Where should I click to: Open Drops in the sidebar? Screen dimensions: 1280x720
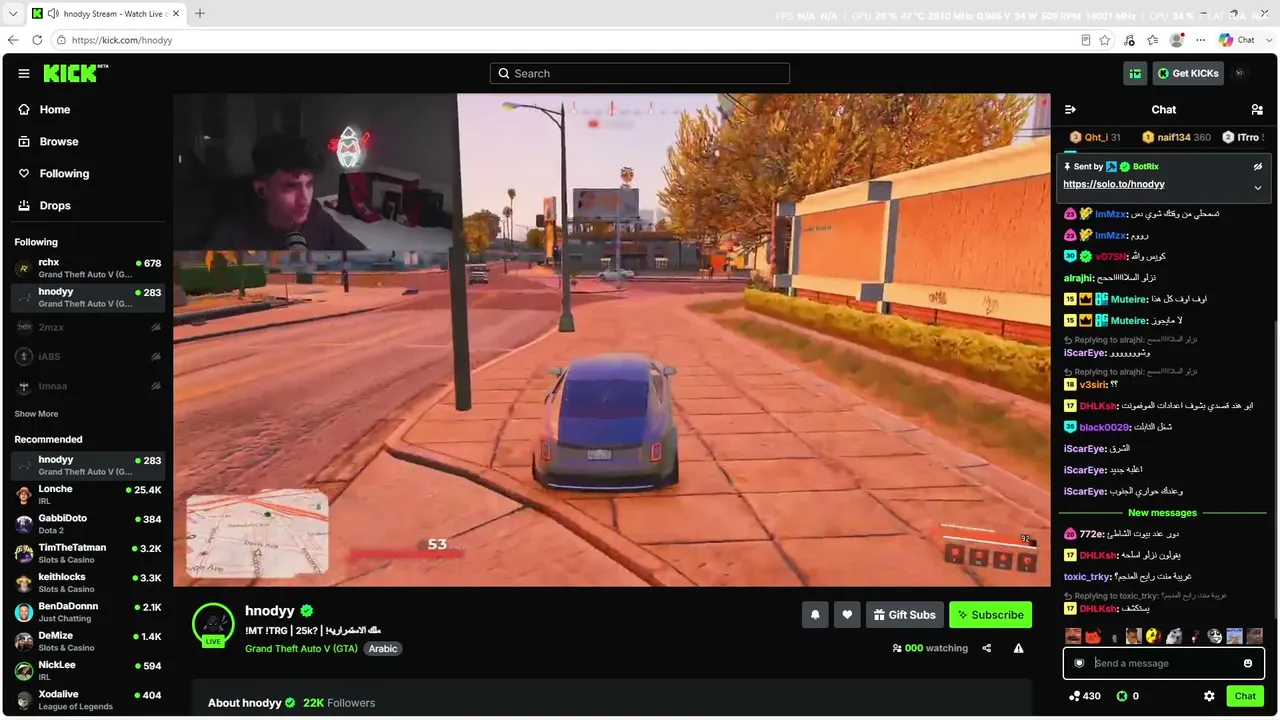pos(87,206)
